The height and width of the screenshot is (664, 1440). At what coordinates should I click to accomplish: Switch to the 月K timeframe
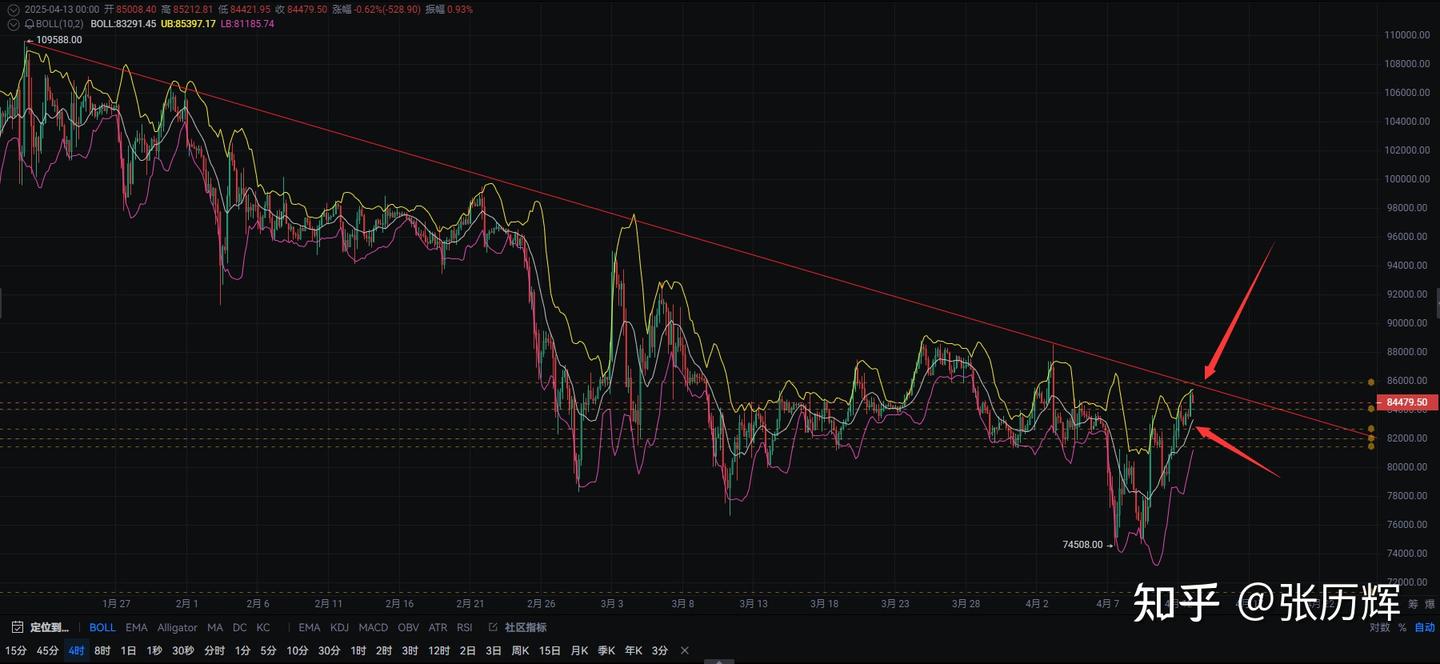click(x=580, y=651)
